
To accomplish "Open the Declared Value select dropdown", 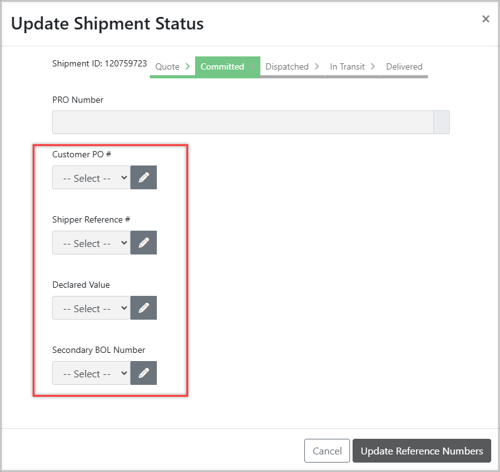I will click(x=91, y=308).
